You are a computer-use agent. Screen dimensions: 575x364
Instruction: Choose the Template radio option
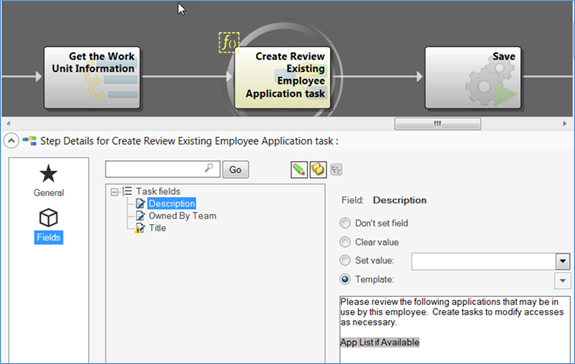[x=345, y=279]
